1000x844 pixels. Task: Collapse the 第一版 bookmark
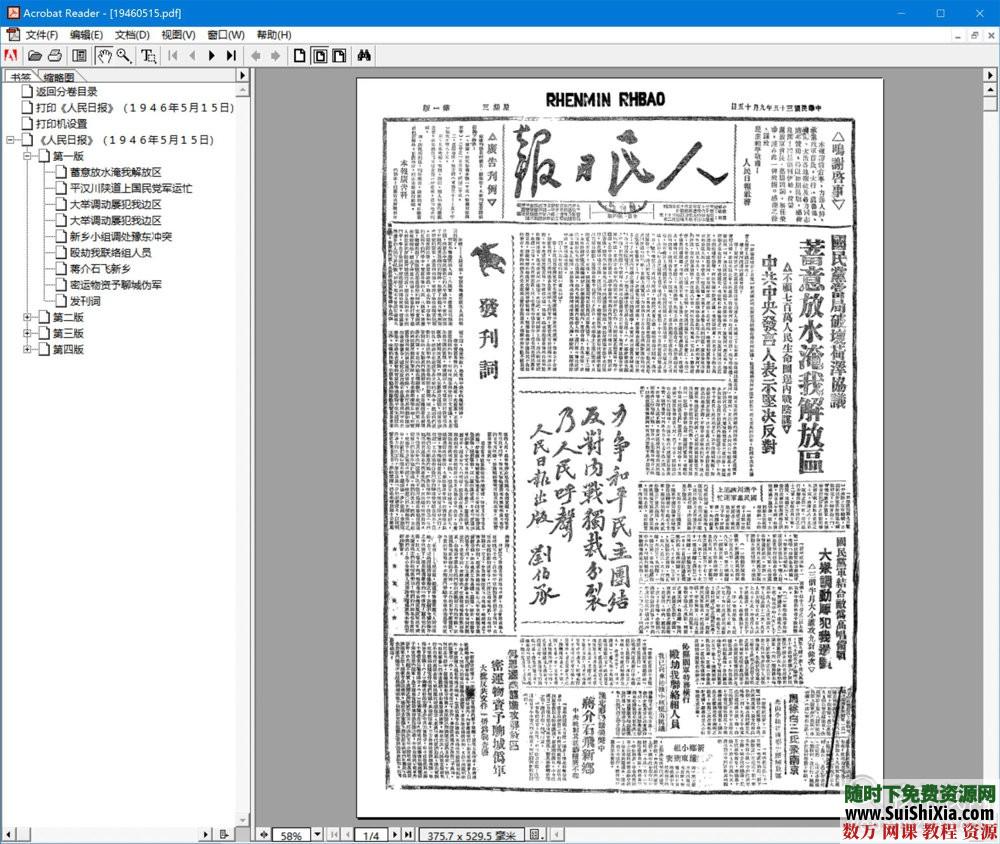30,155
